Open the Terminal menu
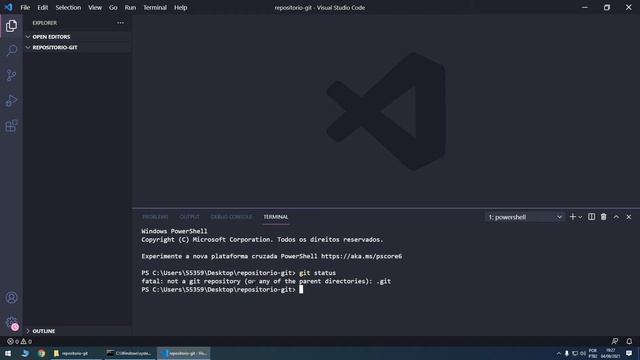Image resolution: width=640 pixels, height=360 pixels. point(155,7)
